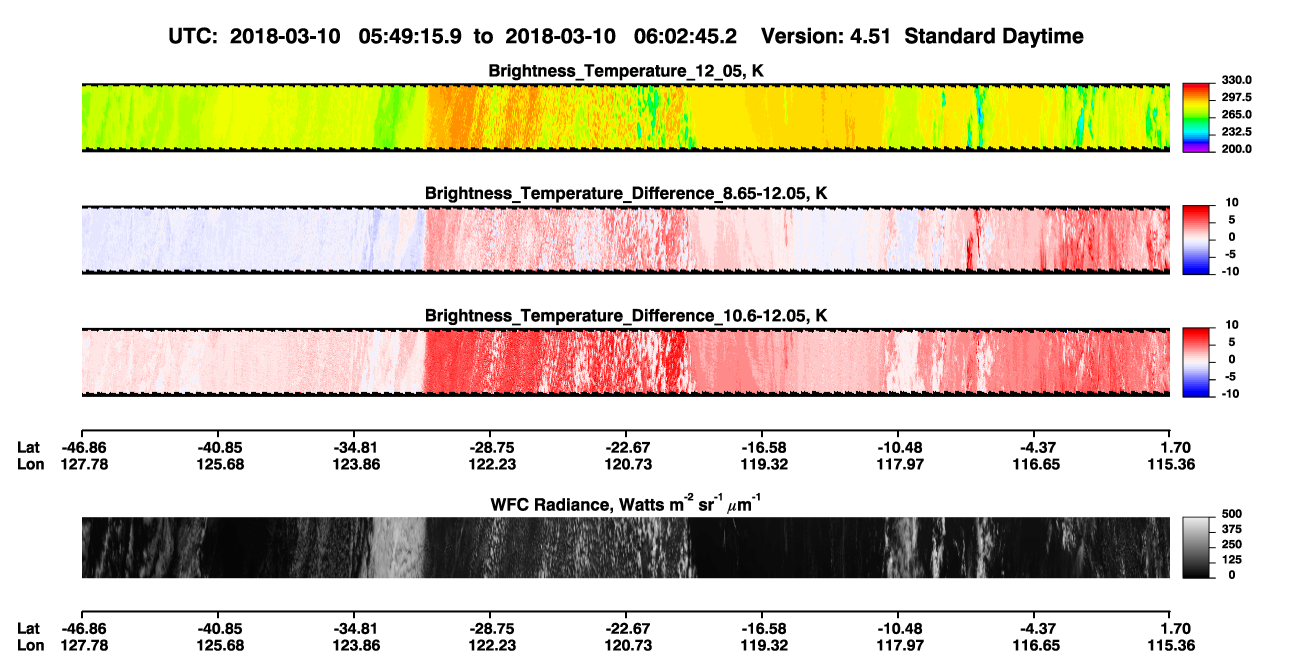Click the 'UTC:' label in the header
The height and width of the screenshot is (667, 1300).
tap(194, 37)
